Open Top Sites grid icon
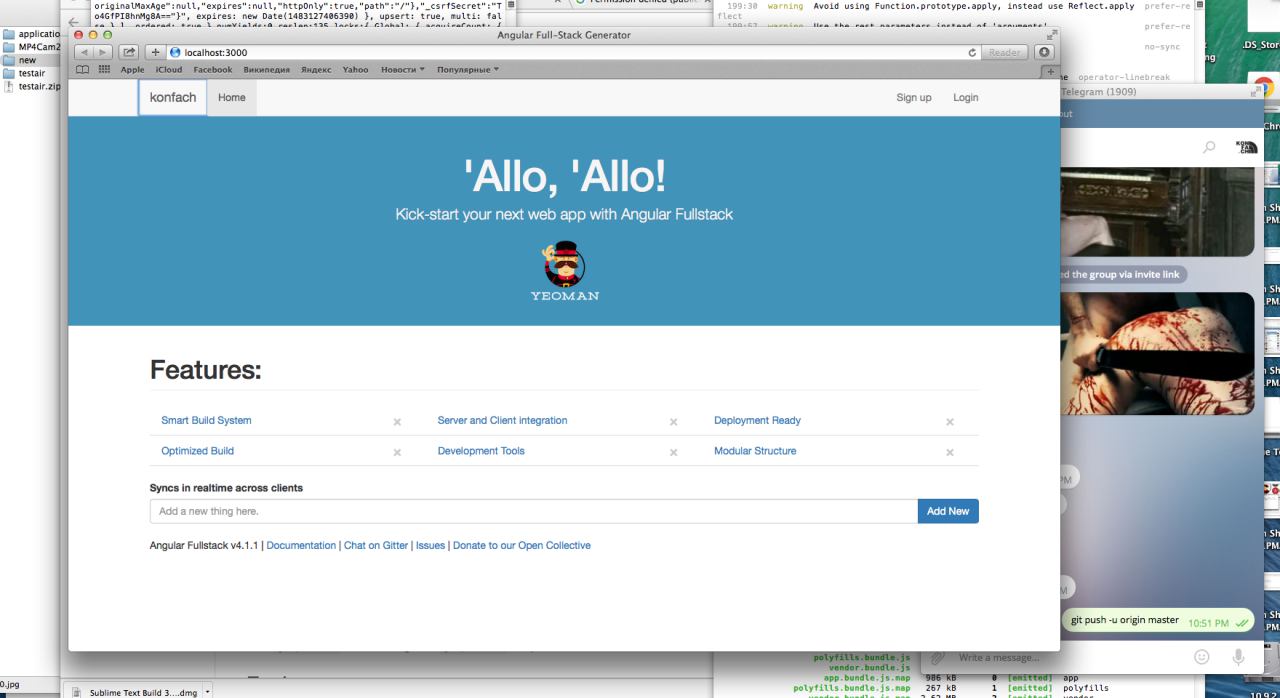Viewport: 1280px width, 698px height. 104,70
